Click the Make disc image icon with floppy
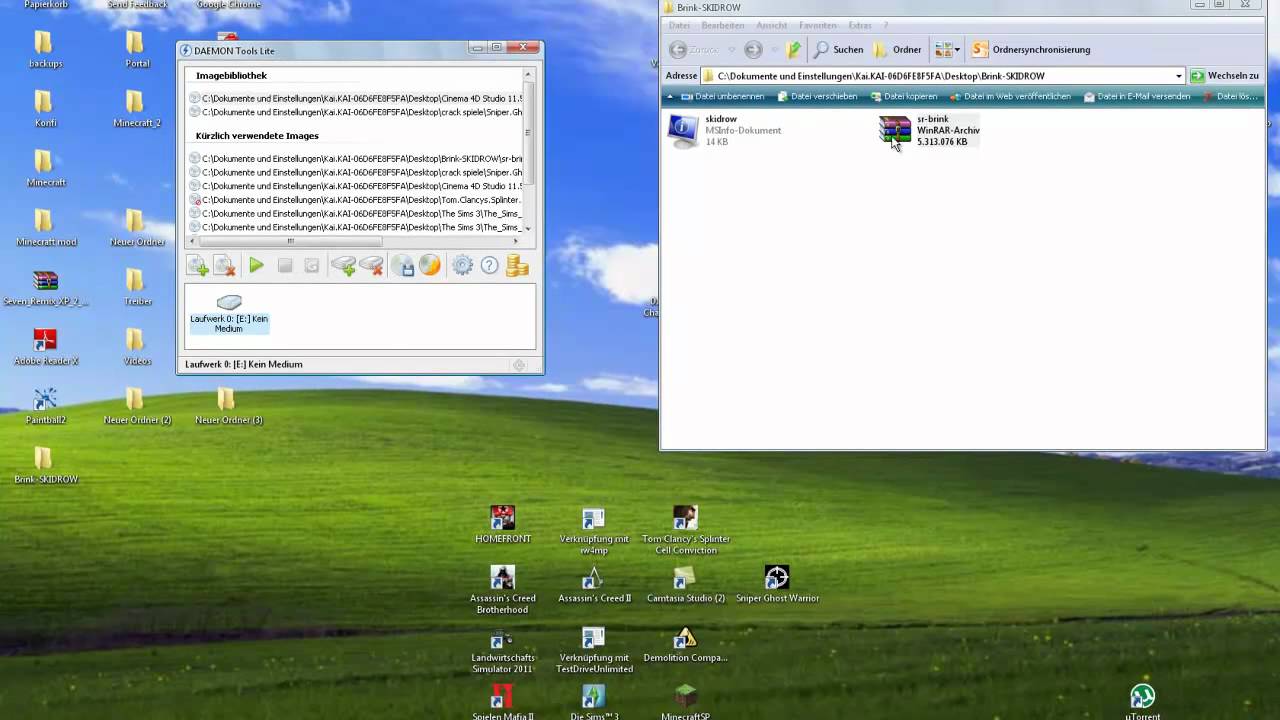This screenshot has width=1280, height=720. coord(403,265)
